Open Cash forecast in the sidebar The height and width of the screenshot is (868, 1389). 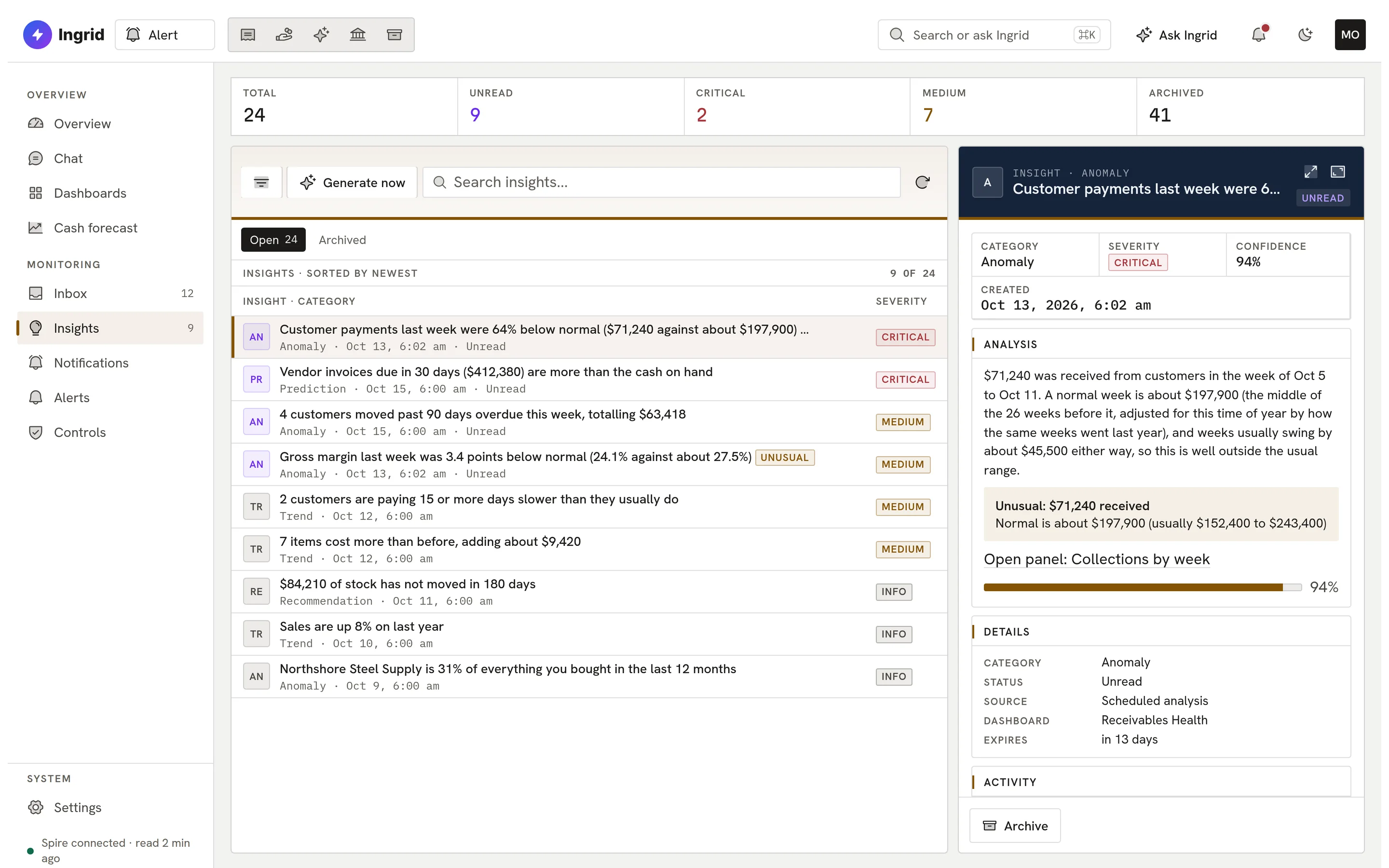[110, 228]
